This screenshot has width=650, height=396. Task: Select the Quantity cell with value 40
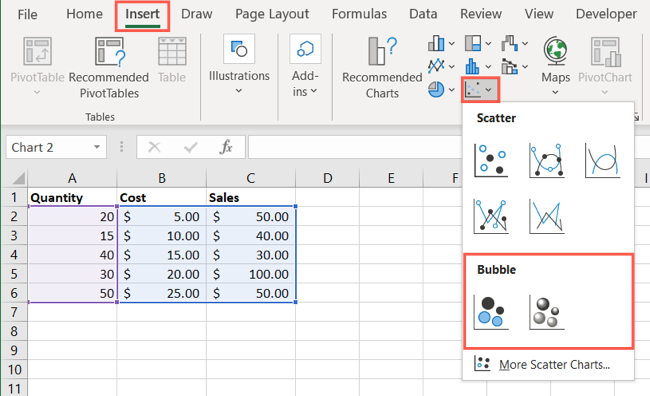click(72, 255)
